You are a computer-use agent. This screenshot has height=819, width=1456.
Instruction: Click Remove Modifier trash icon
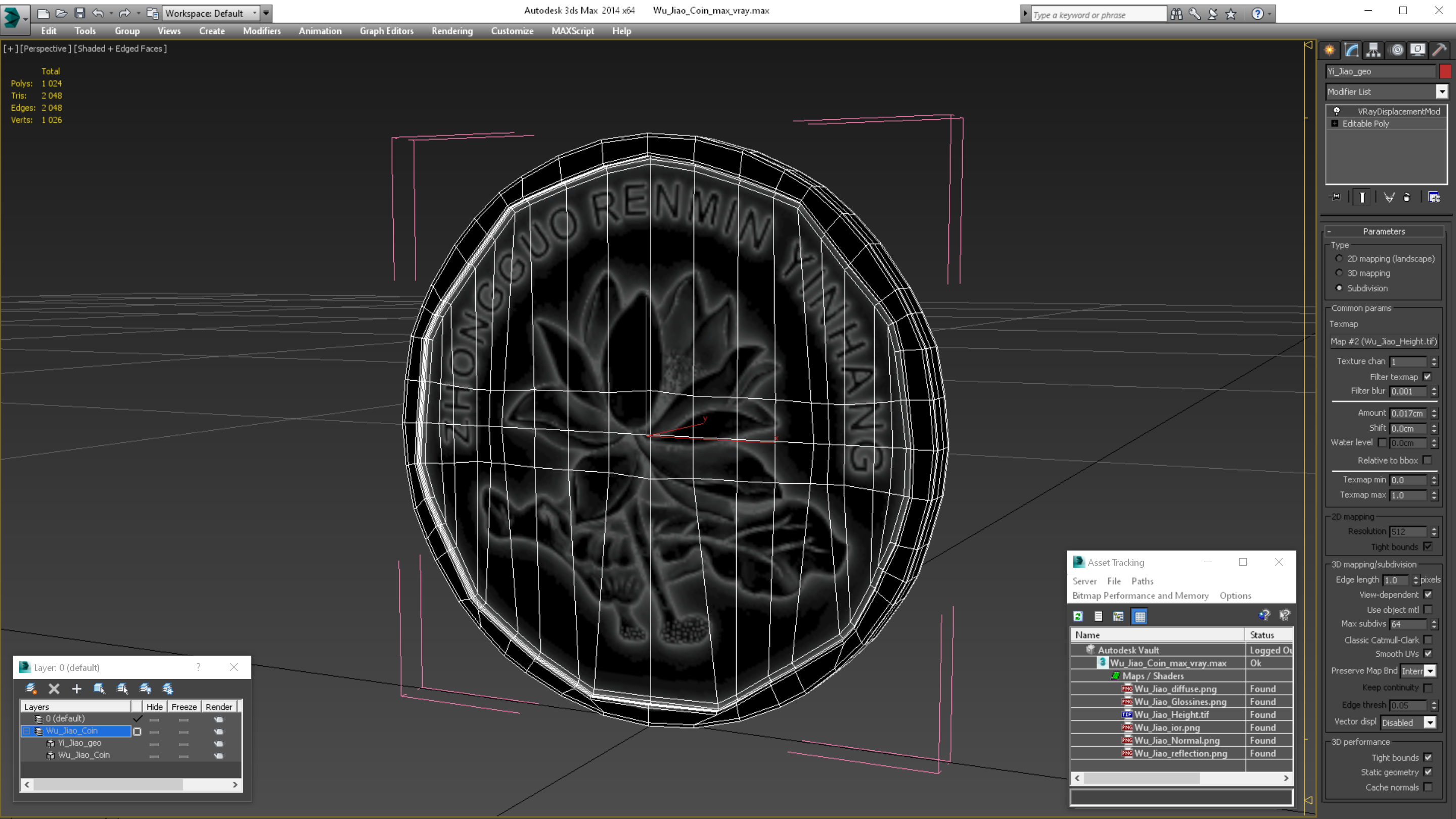pos(1407,197)
